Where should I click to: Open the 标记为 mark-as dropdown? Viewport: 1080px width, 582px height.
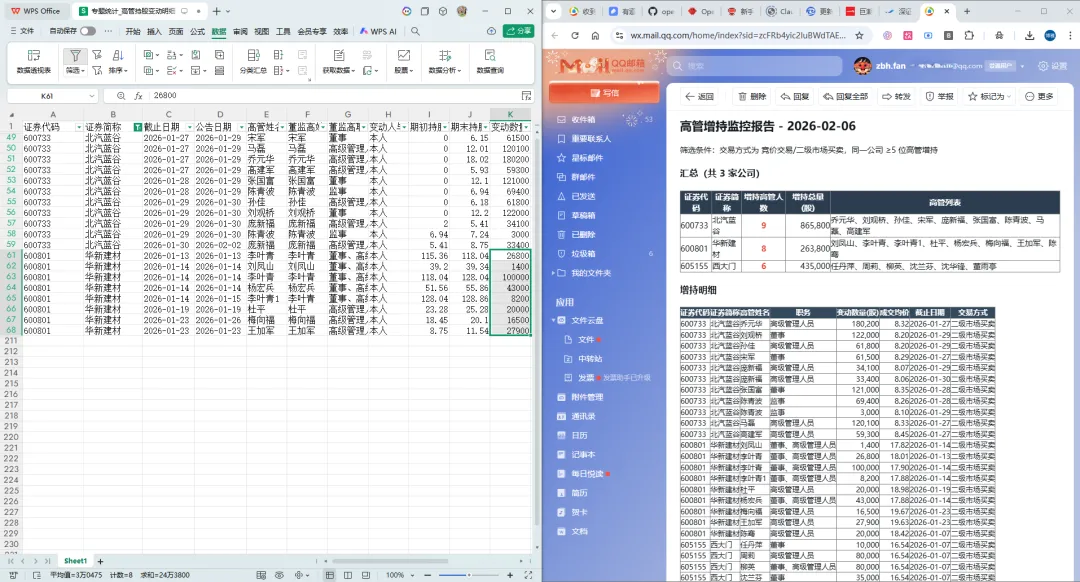pos(990,96)
